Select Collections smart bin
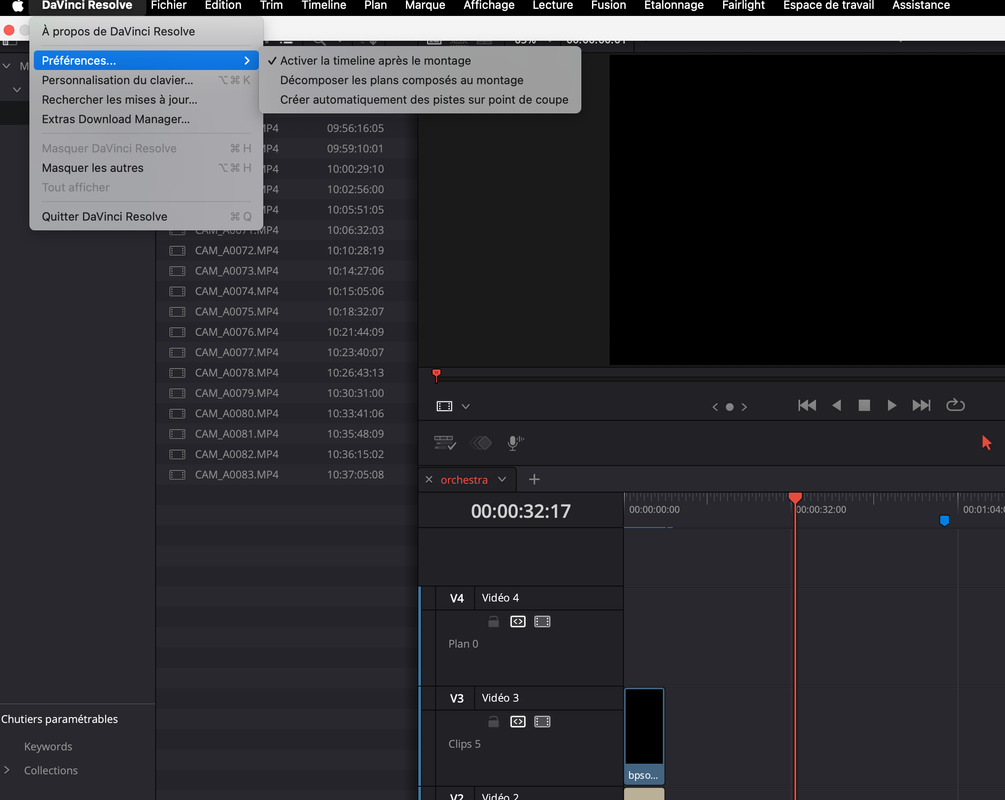Image resolution: width=1005 pixels, height=800 pixels. point(51,771)
